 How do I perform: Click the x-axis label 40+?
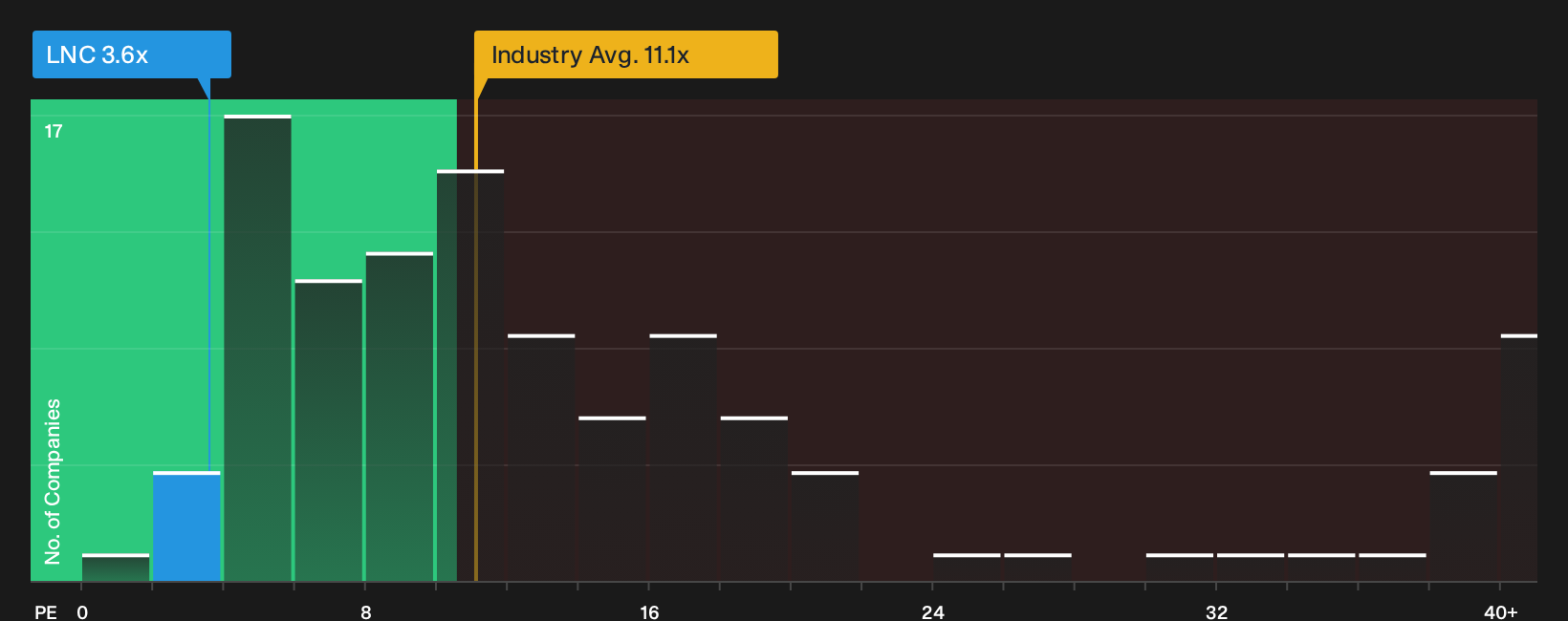coord(1500,611)
